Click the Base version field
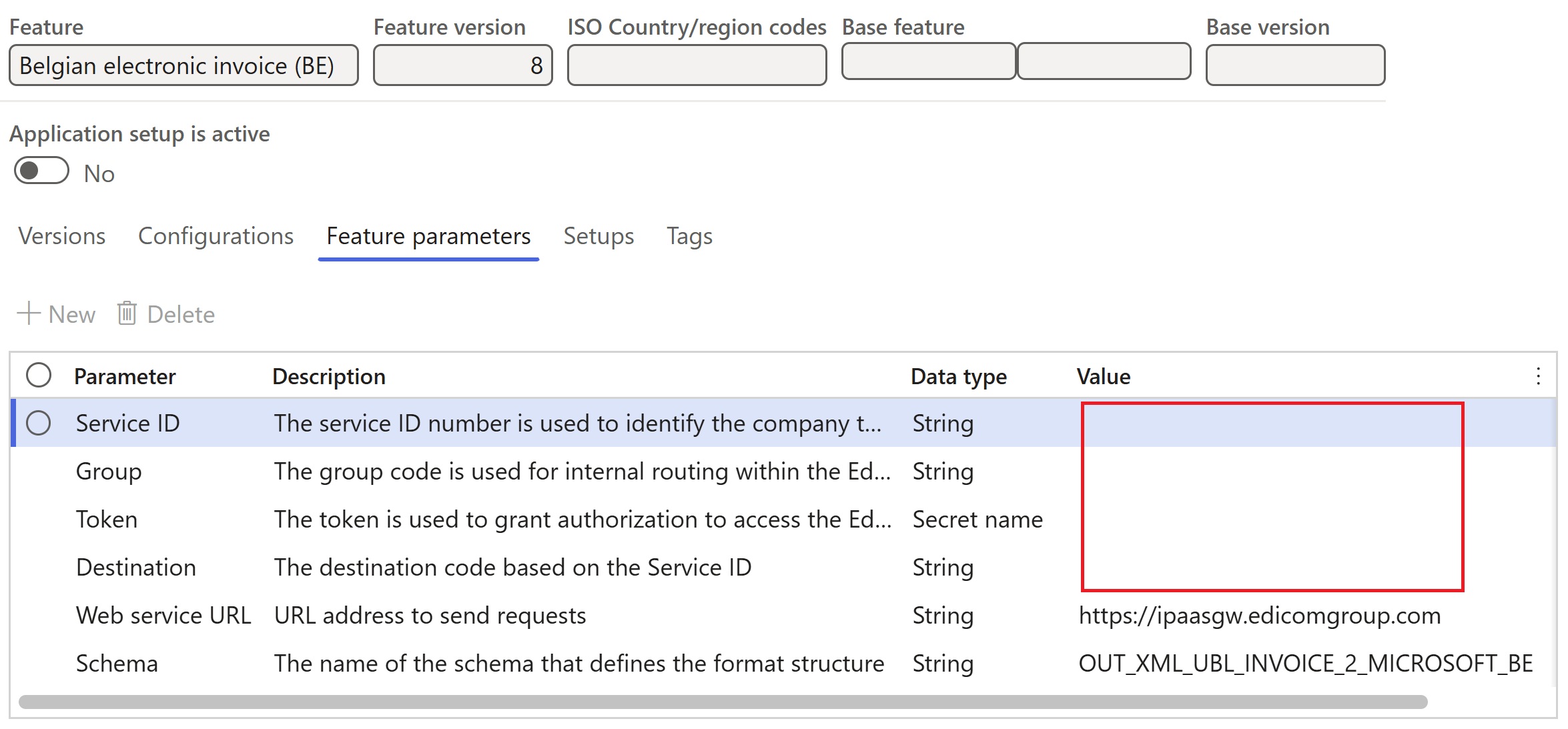The width and height of the screenshot is (1568, 729). tap(1295, 65)
